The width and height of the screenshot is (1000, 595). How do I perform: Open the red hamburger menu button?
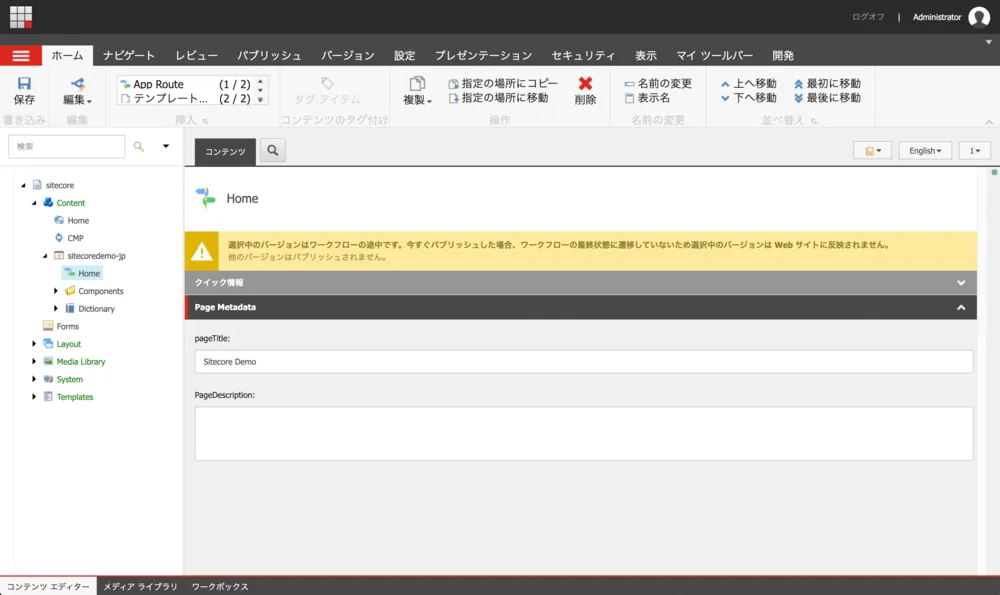[21, 55]
